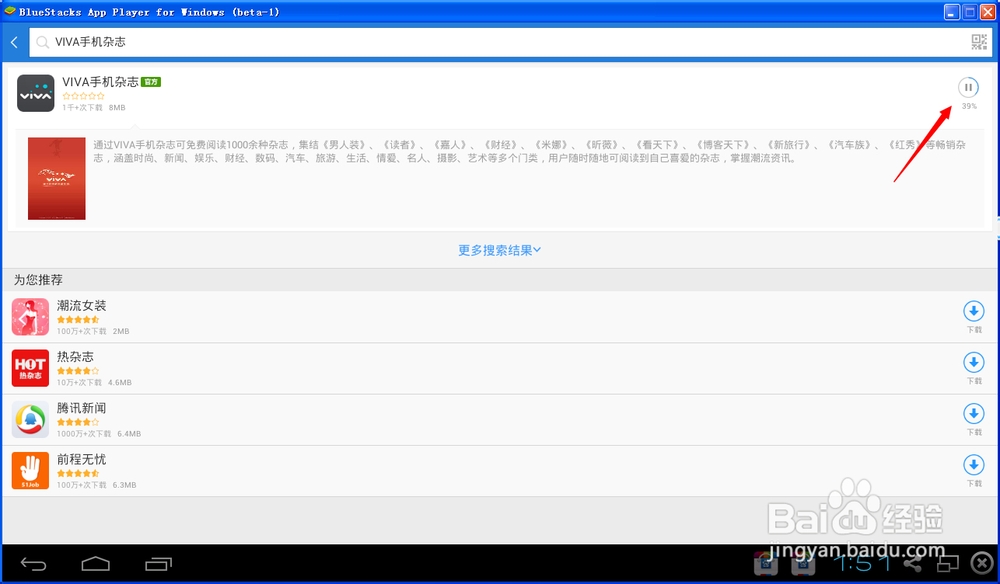This screenshot has width=1000, height=584.
Task: Click the 100万+次下载 6.3MB text
Action: (96, 485)
